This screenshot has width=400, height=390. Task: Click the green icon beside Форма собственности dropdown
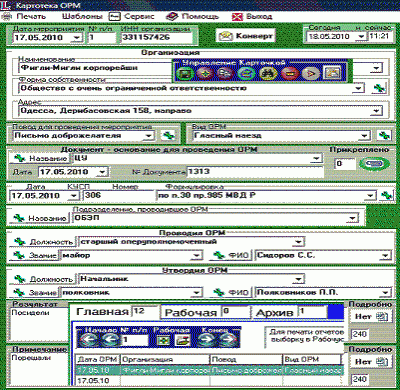click(x=379, y=88)
